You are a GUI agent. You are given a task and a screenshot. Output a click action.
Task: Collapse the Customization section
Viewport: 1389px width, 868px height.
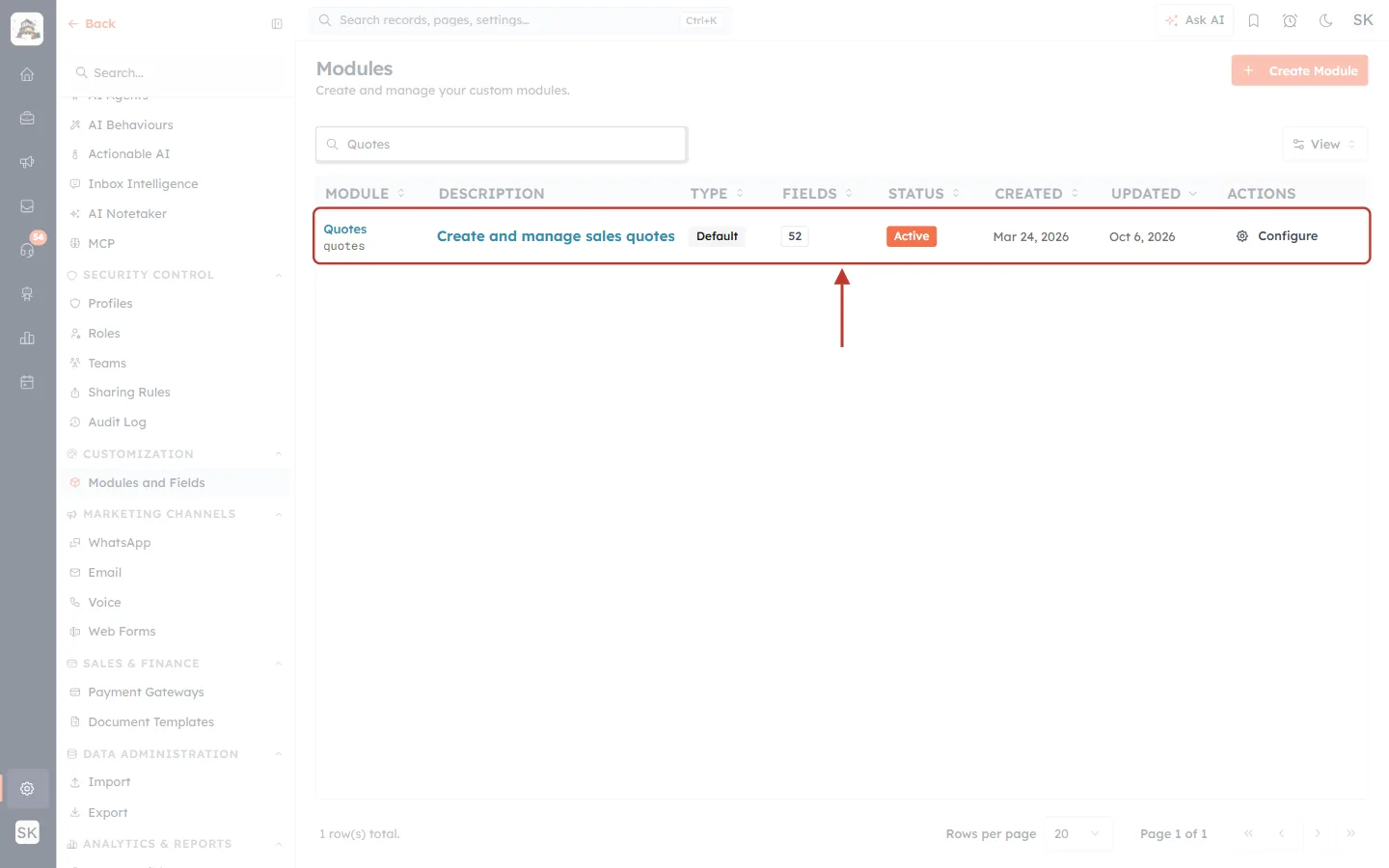pos(279,454)
